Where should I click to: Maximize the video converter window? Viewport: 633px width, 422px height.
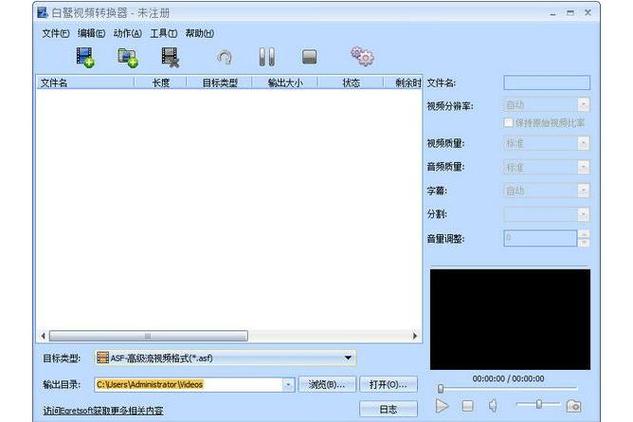coord(570,13)
